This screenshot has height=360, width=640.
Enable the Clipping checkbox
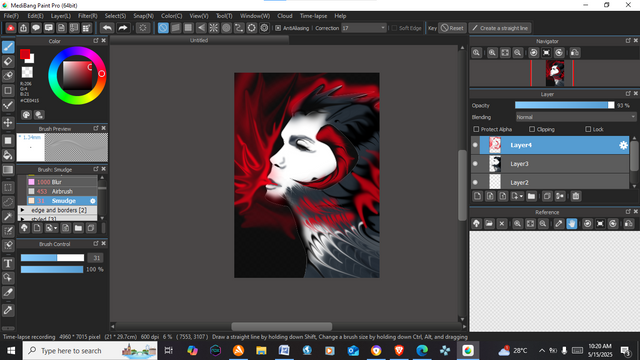532,129
